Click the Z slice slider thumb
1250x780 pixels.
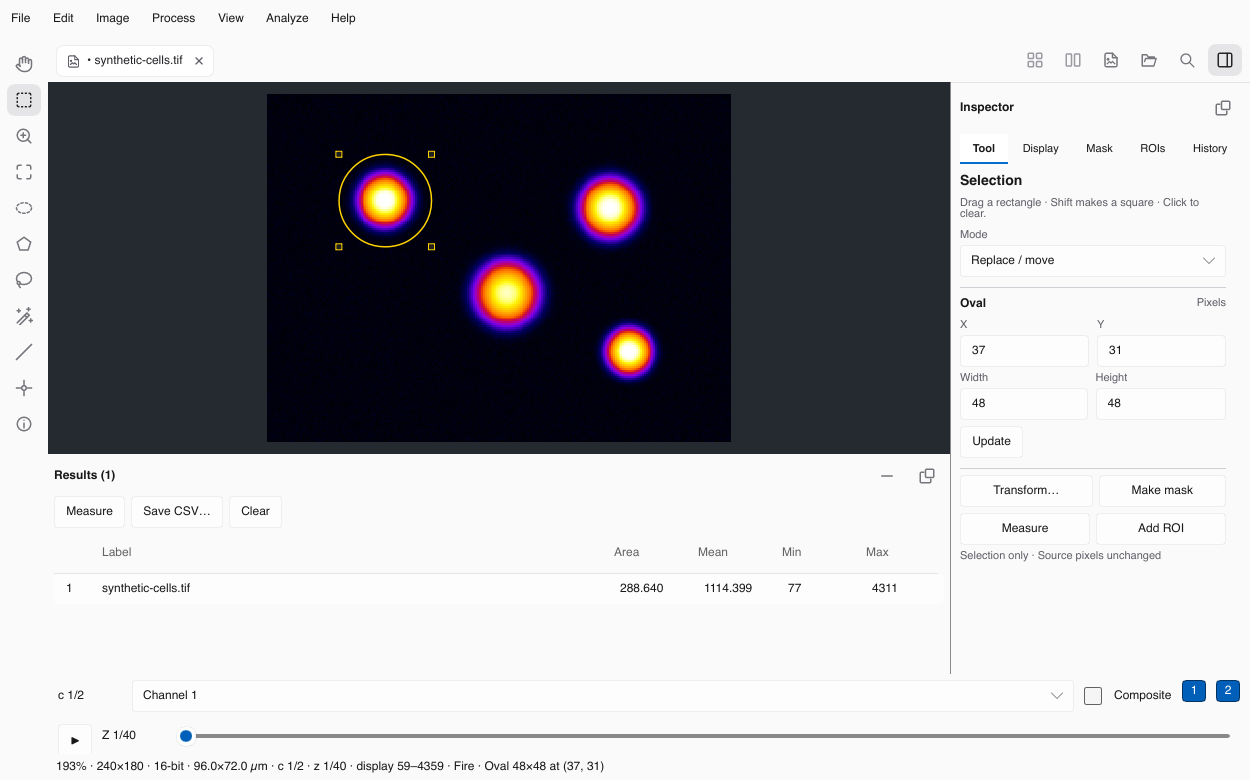point(186,736)
